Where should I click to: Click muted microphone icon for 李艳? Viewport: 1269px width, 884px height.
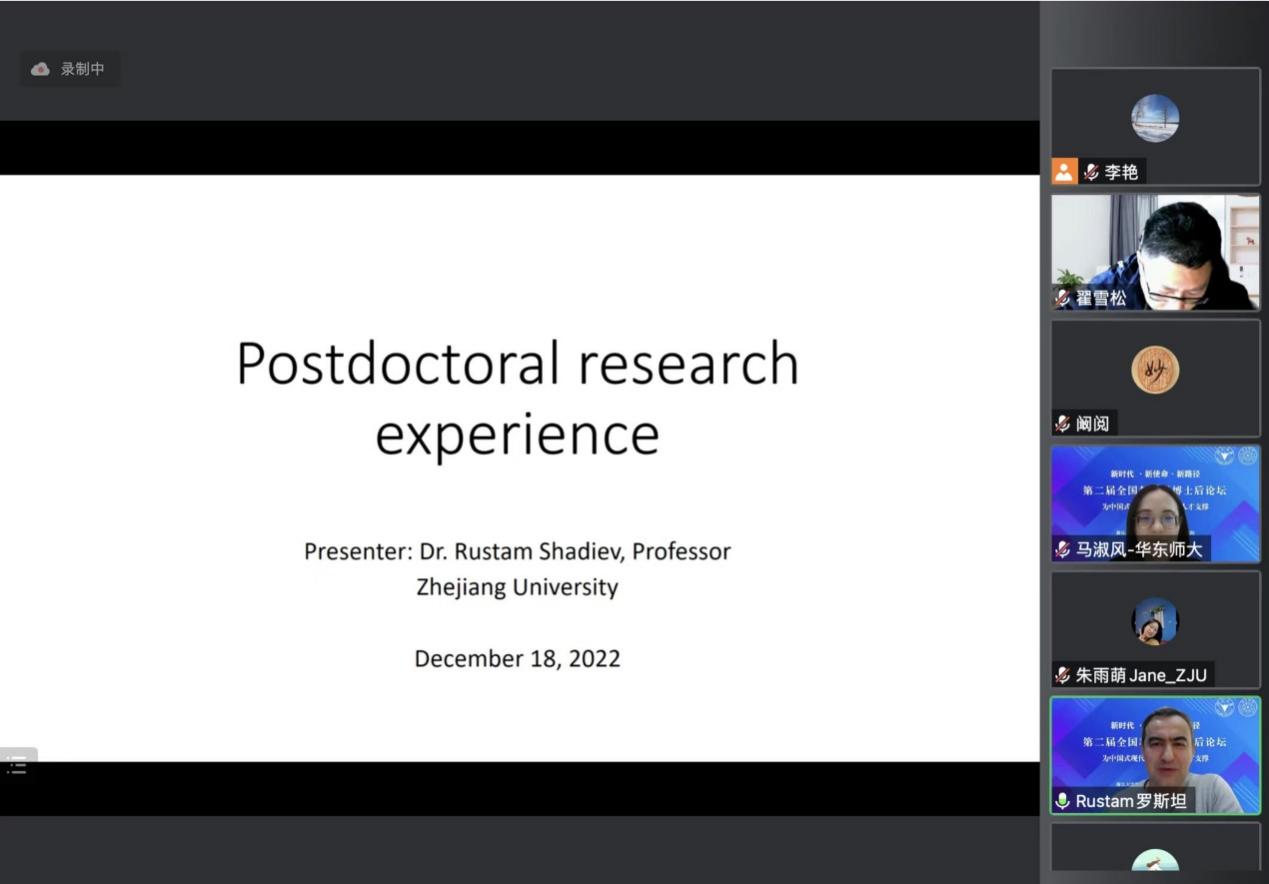(1091, 172)
